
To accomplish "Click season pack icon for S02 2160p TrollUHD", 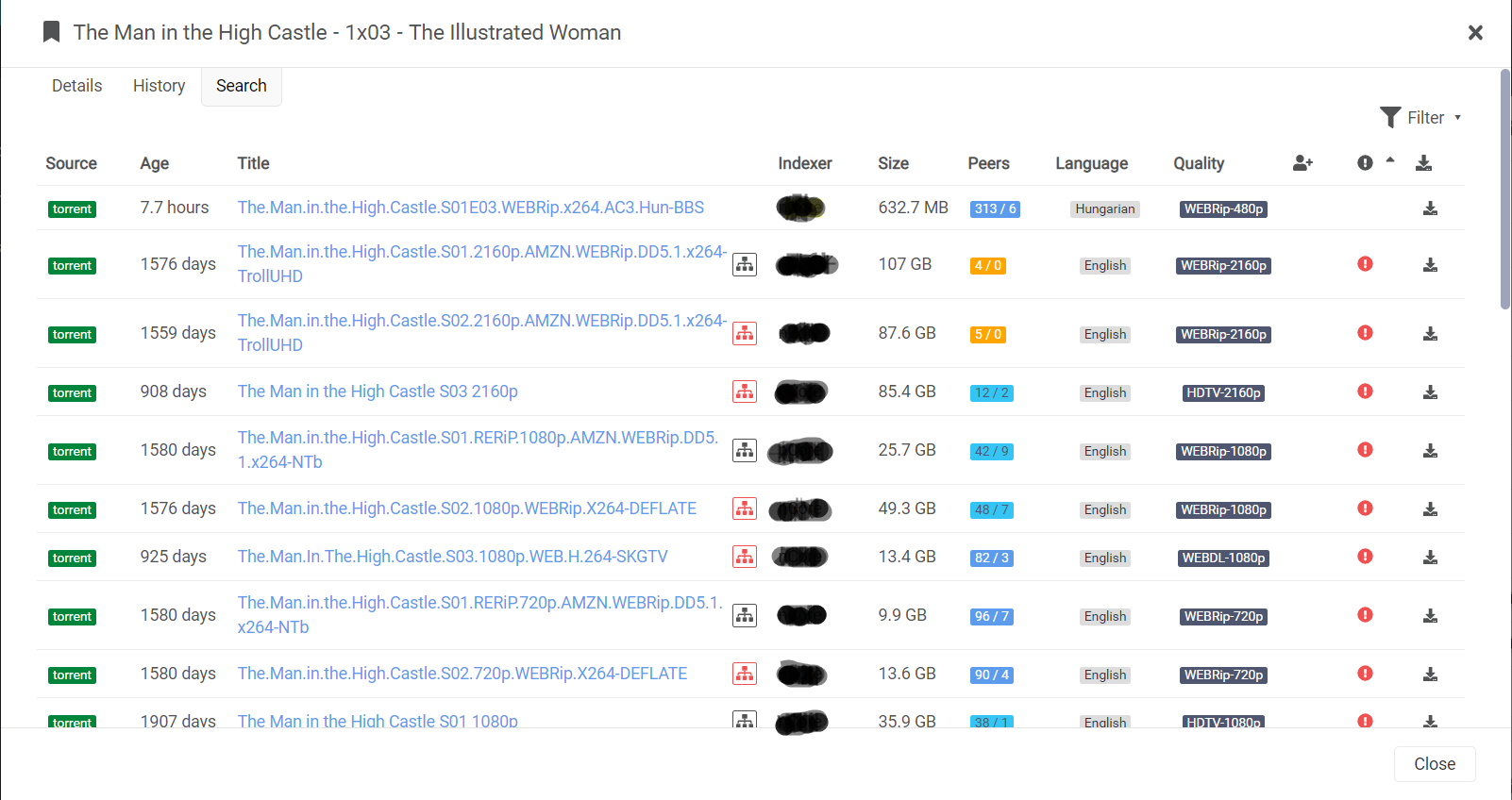I will pyautogui.click(x=745, y=334).
